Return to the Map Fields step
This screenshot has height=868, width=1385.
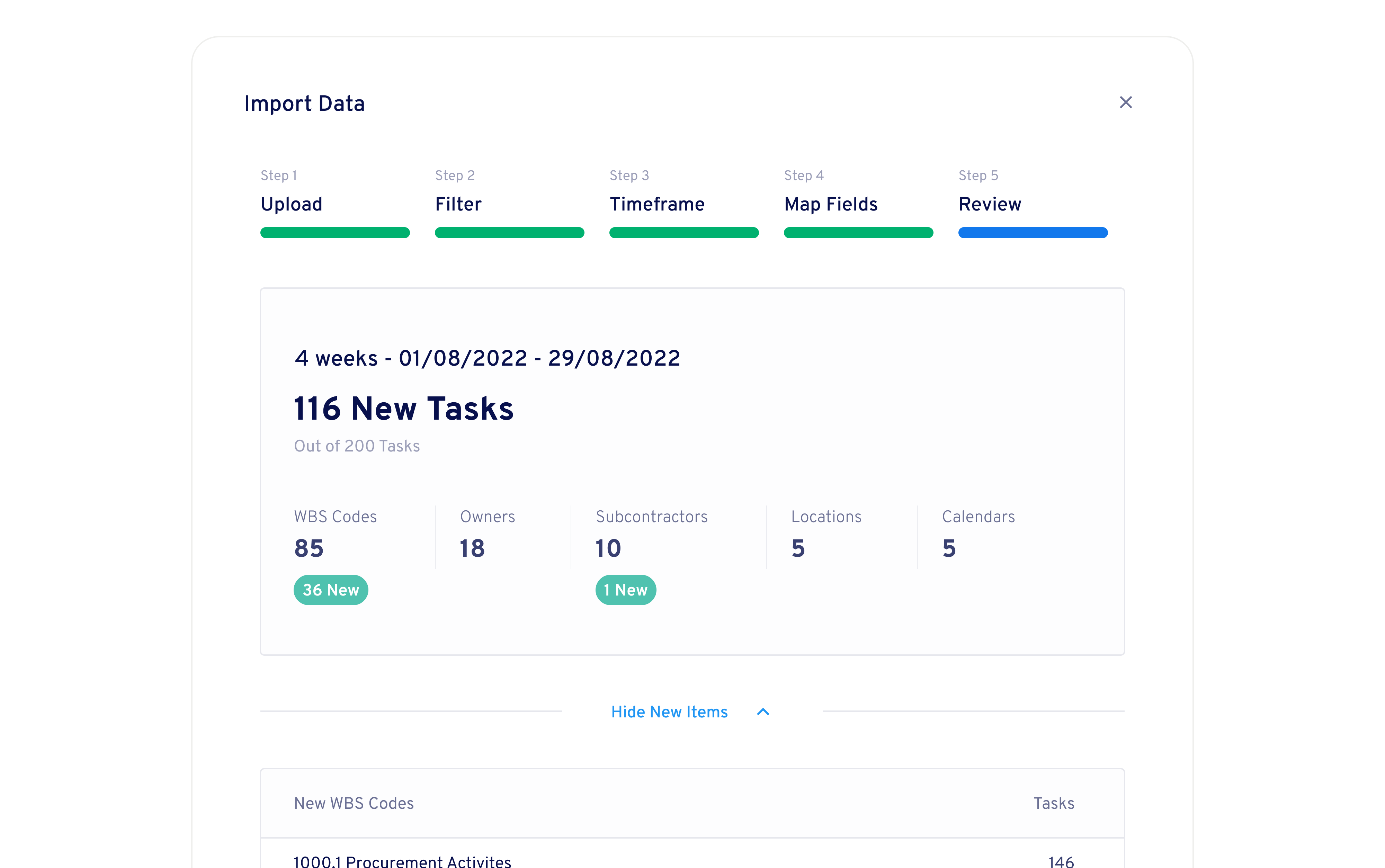[831, 204]
